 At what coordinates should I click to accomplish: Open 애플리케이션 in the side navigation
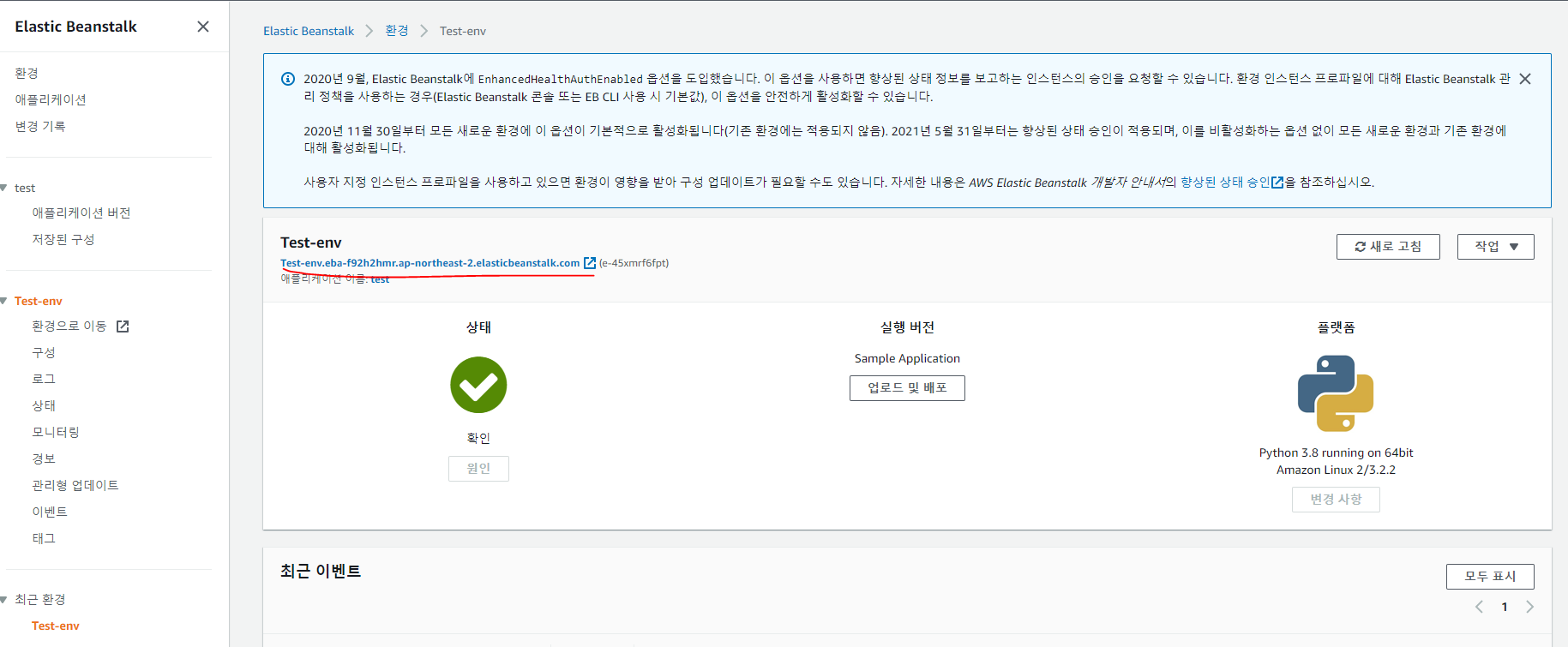[x=51, y=99]
